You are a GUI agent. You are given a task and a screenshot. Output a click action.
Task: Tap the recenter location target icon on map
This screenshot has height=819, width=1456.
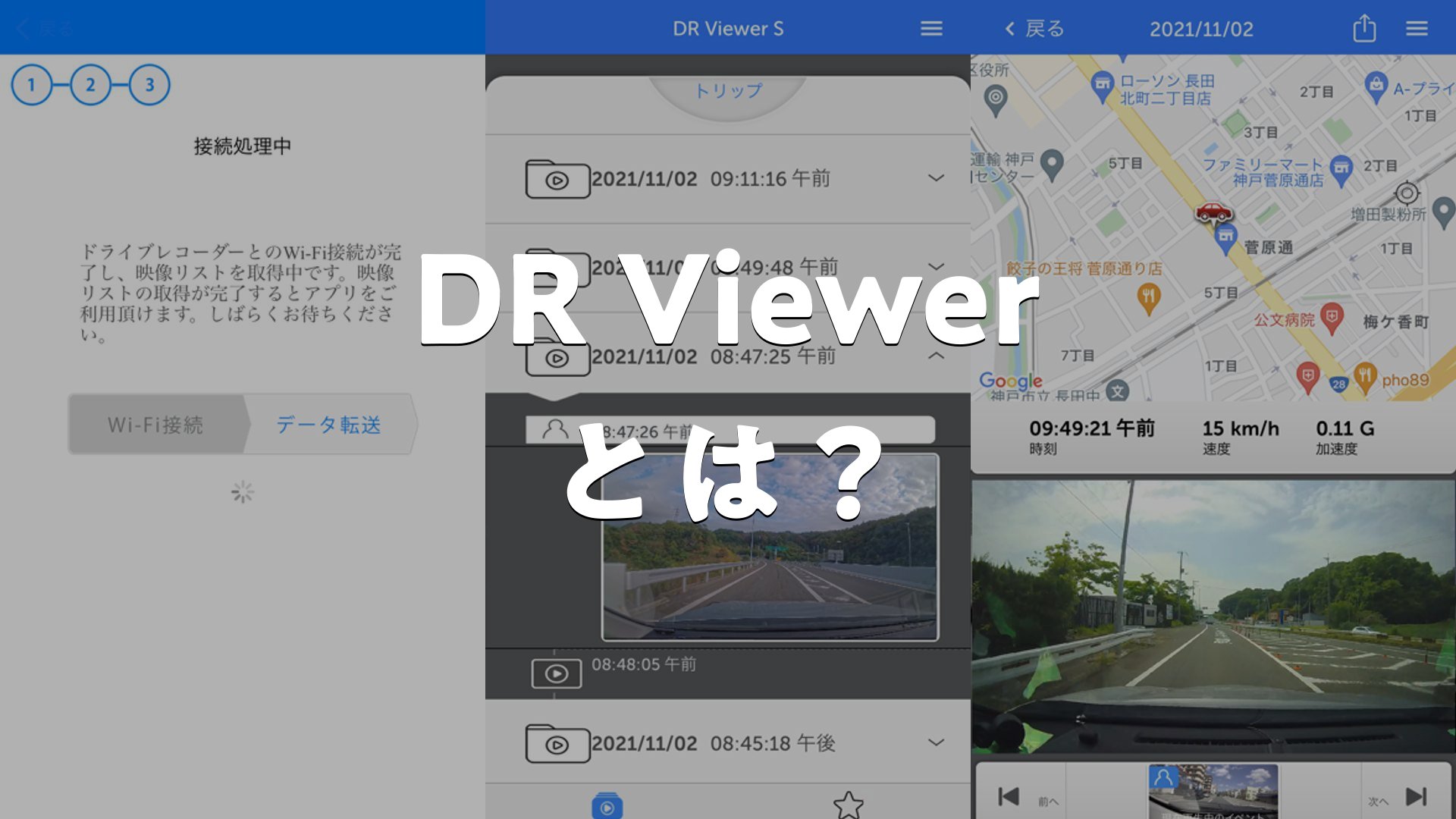1407,193
